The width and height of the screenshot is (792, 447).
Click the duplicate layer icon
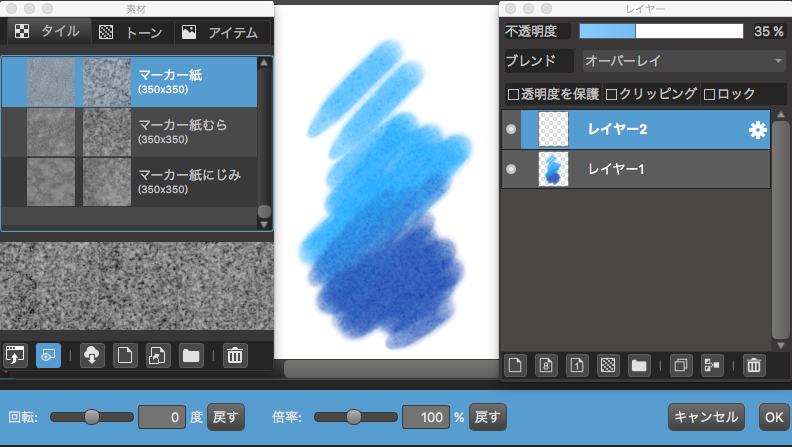[x=681, y=365]
